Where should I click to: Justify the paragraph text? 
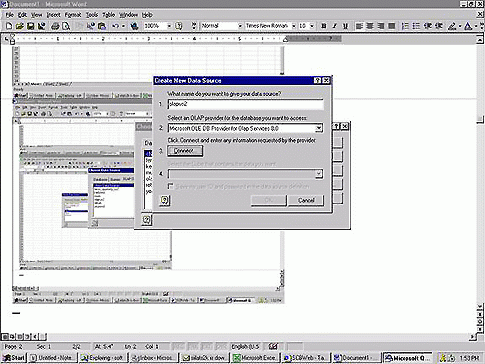click(392, 26)
